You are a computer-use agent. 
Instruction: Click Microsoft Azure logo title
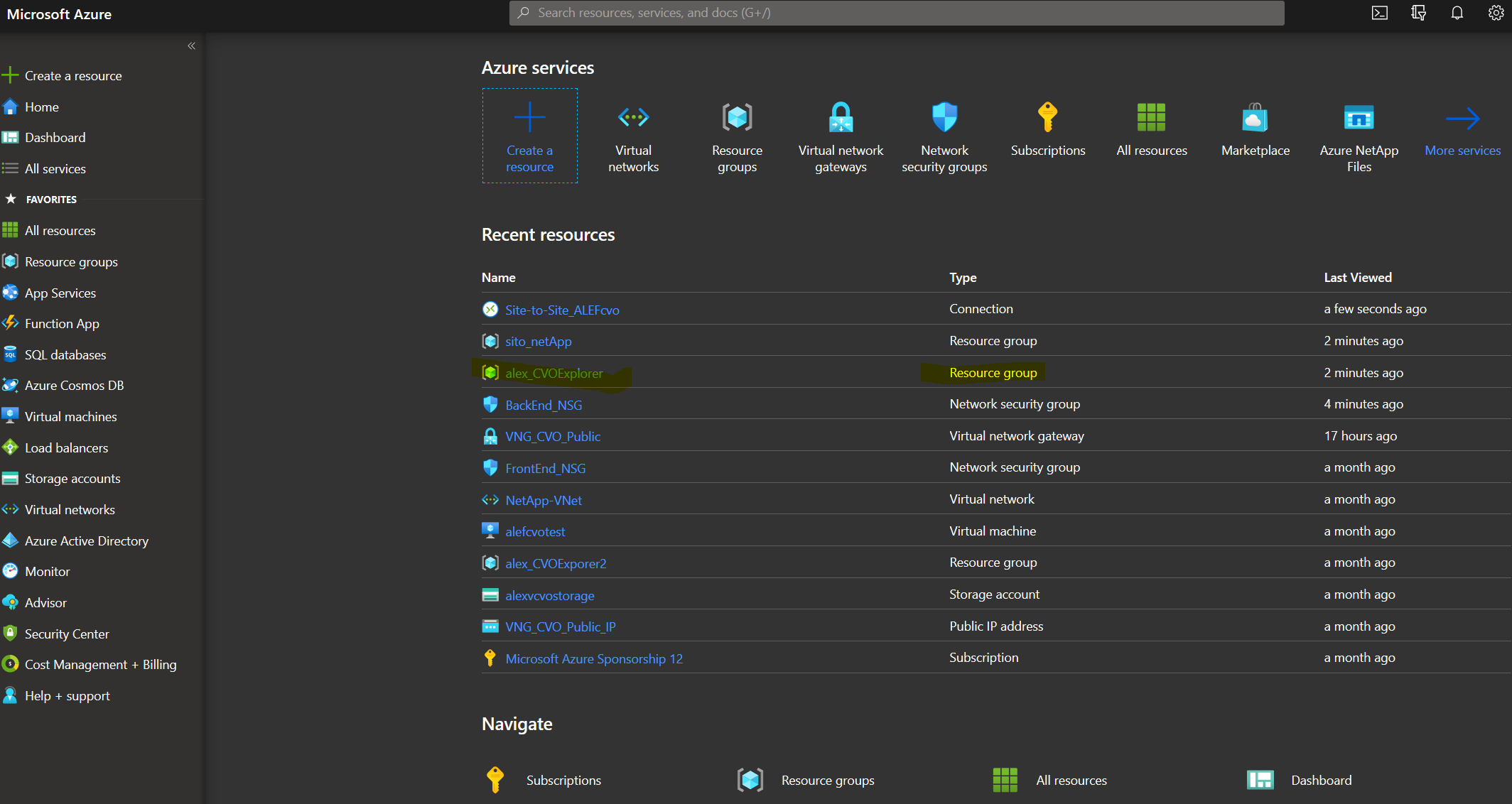click(59, 14)
